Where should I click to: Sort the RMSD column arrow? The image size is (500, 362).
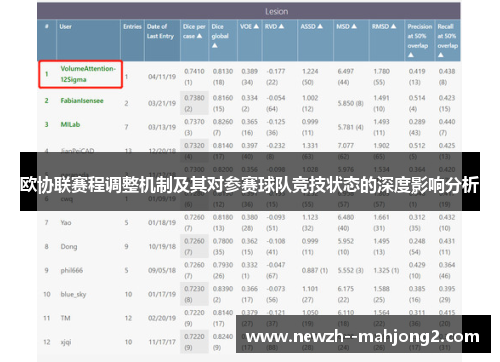[x=393, y=26]
